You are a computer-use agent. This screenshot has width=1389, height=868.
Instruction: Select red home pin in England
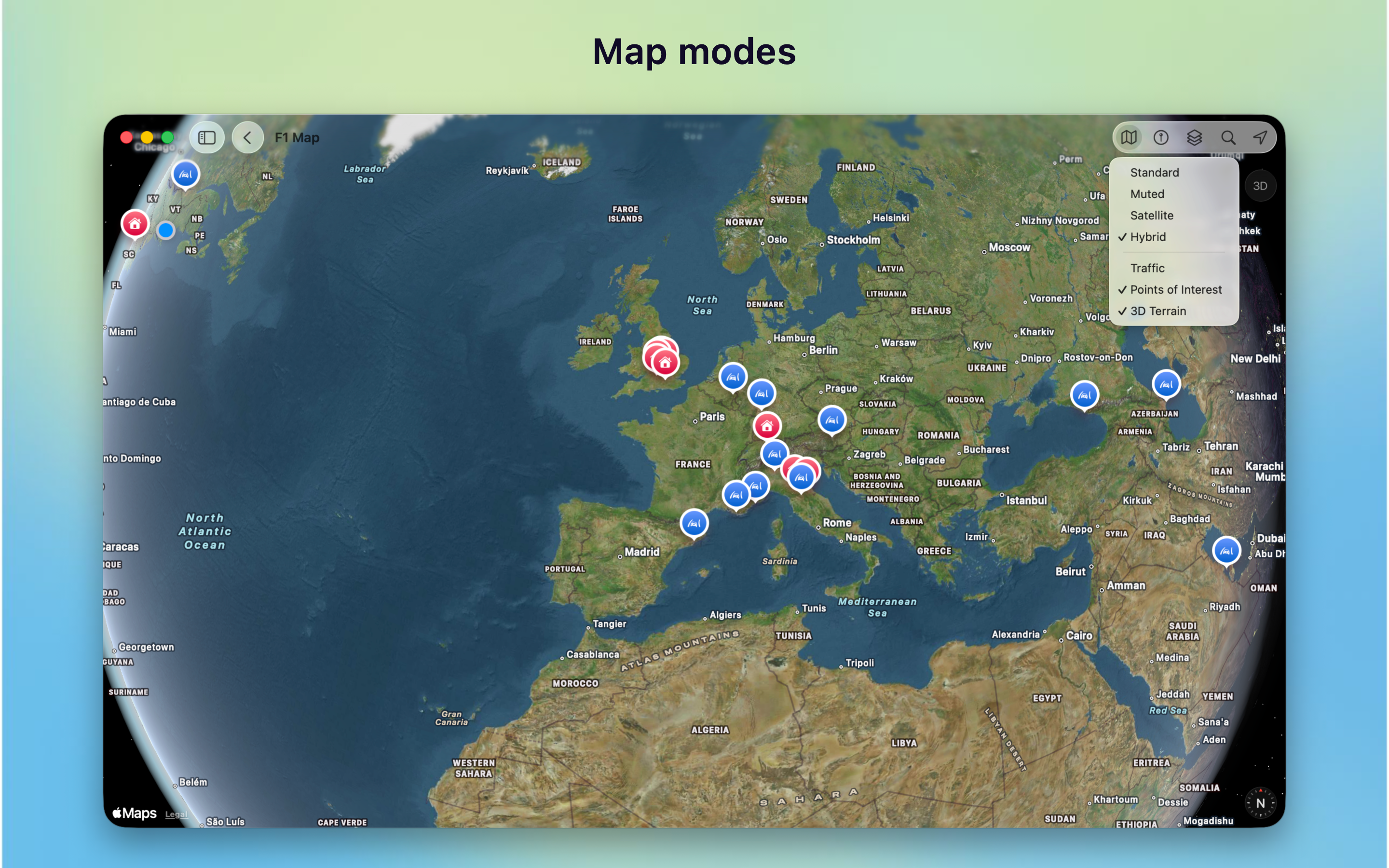tap(665, 364)
